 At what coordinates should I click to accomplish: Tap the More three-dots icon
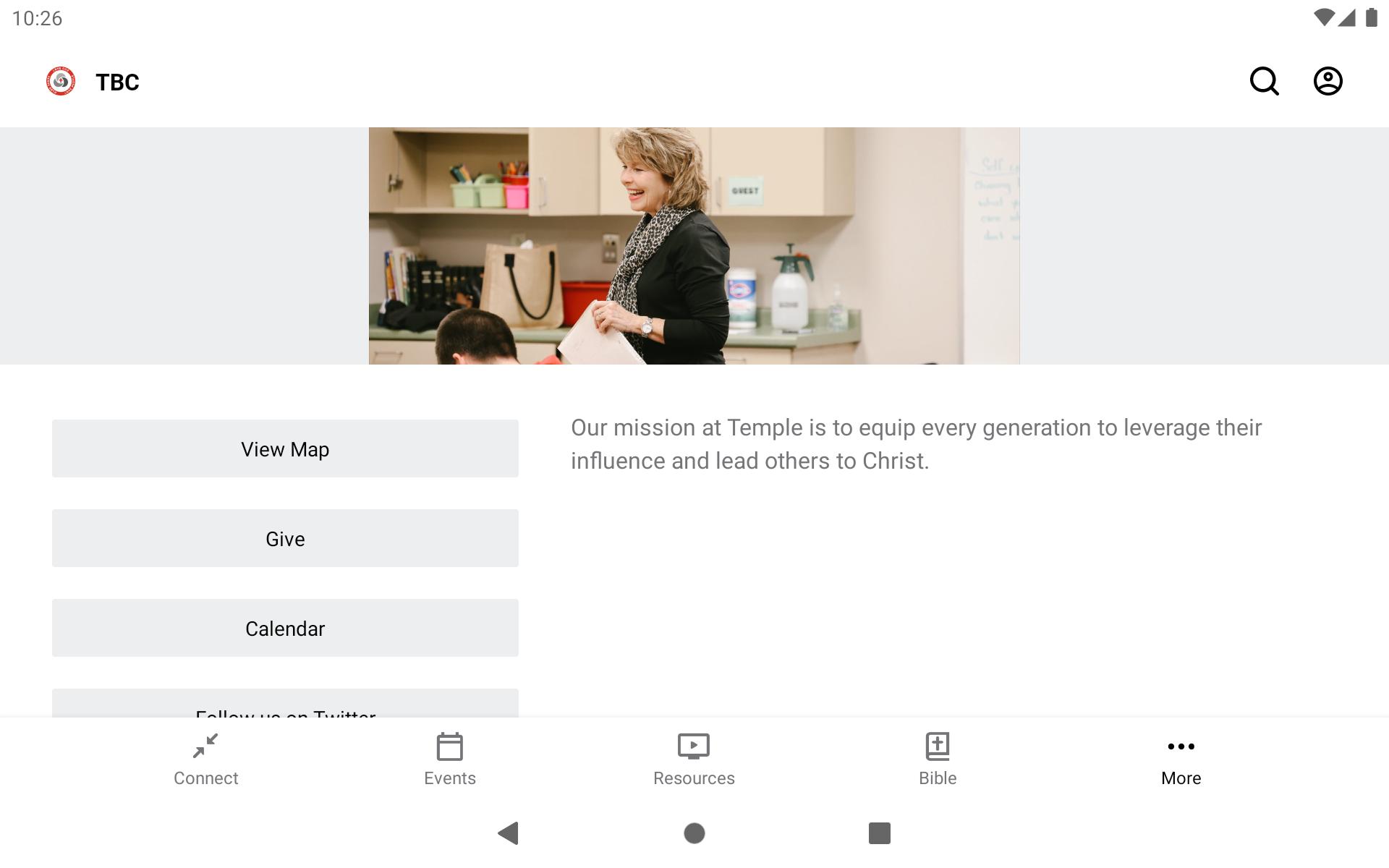click(1181, 746)
